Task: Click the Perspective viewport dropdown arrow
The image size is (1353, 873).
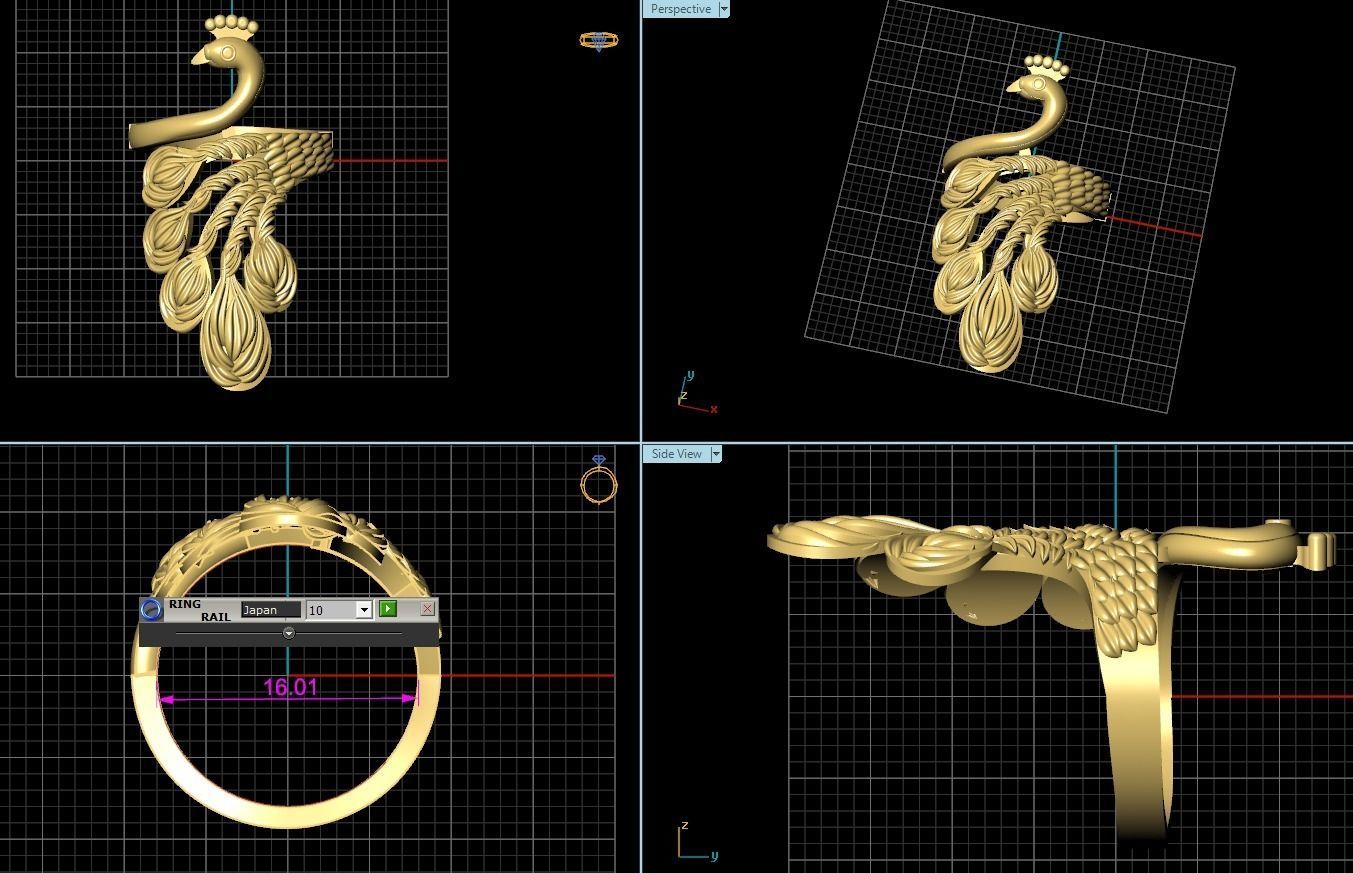Action: pos(724,9)
